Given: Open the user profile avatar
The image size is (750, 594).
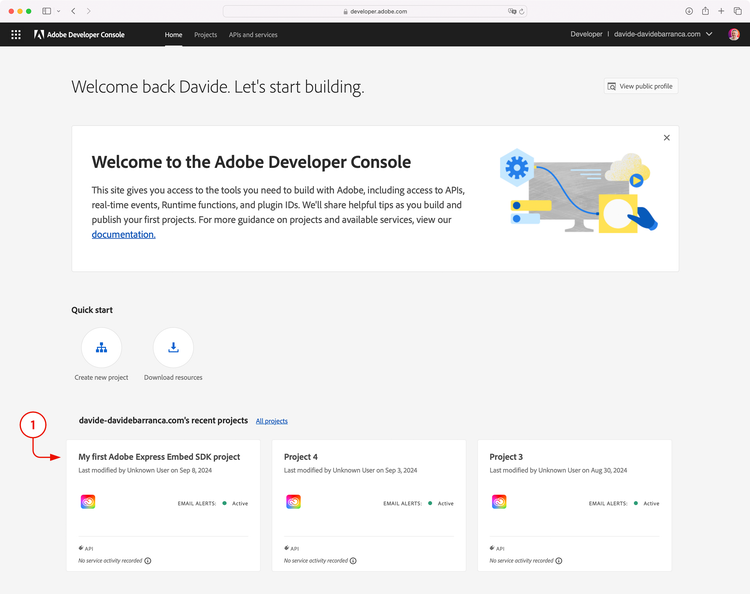Looking at the screenshot, I should pyautogui.click(x=734, y=34).
